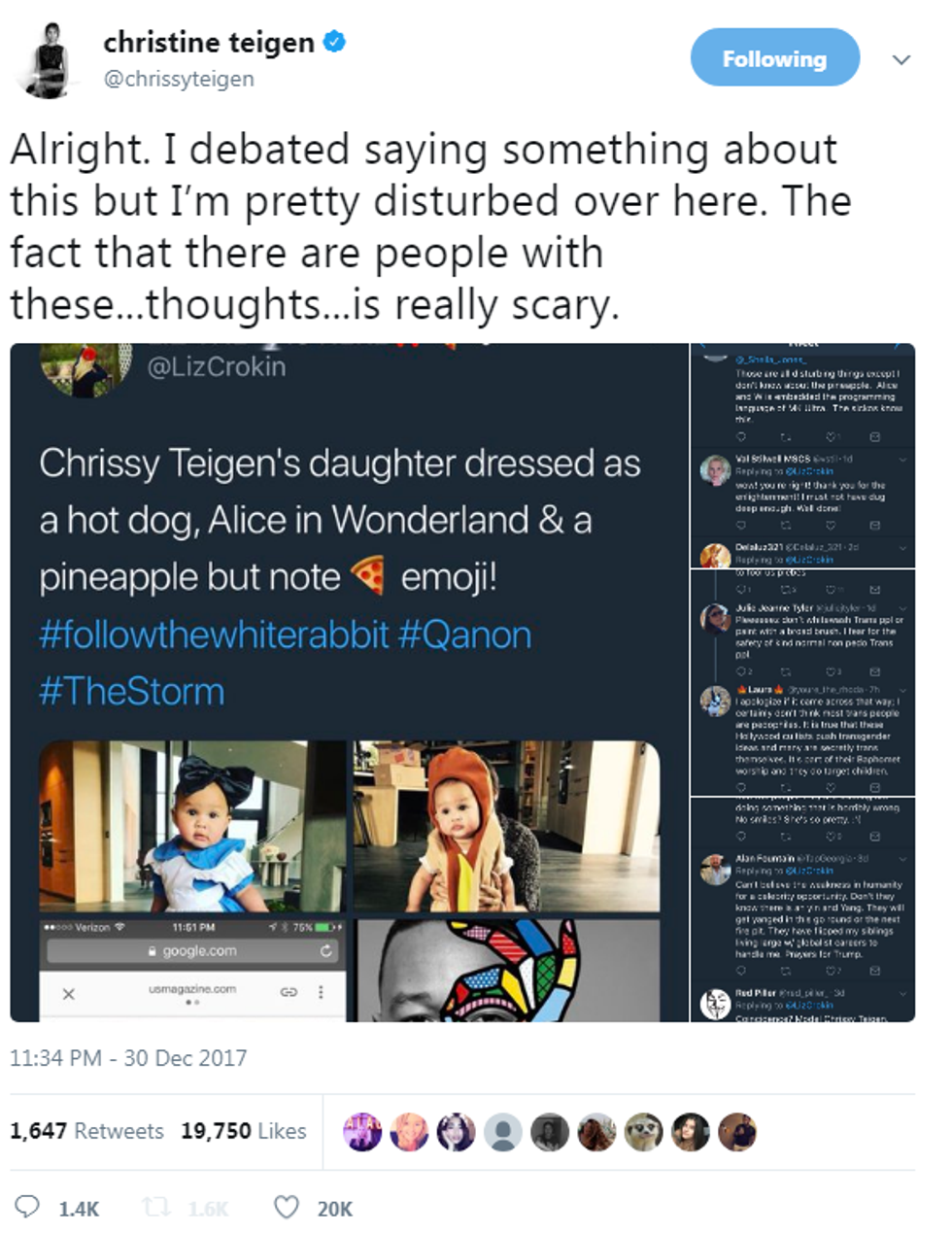The height and width of the screenshot is (1234, 952).
Task: Open the 19,750 Likes list
Action: 243,1131
